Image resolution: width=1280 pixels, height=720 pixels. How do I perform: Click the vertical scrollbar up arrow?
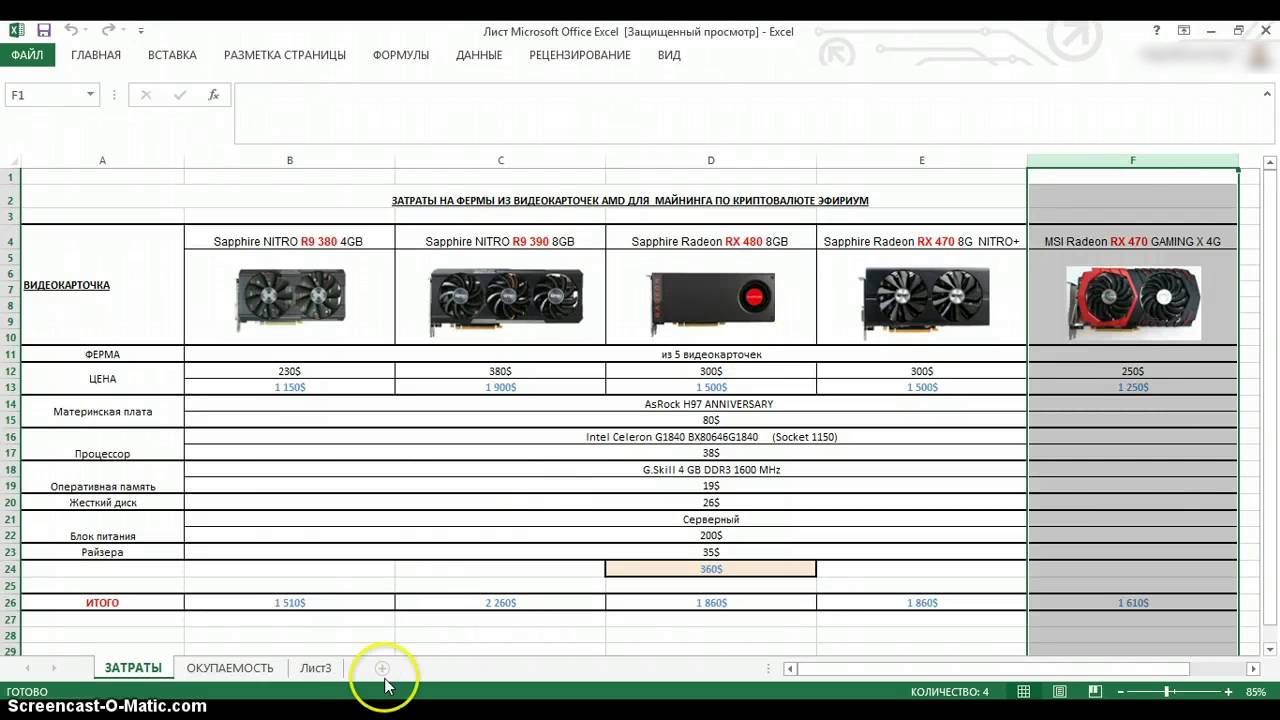(x=1270, y=161)
